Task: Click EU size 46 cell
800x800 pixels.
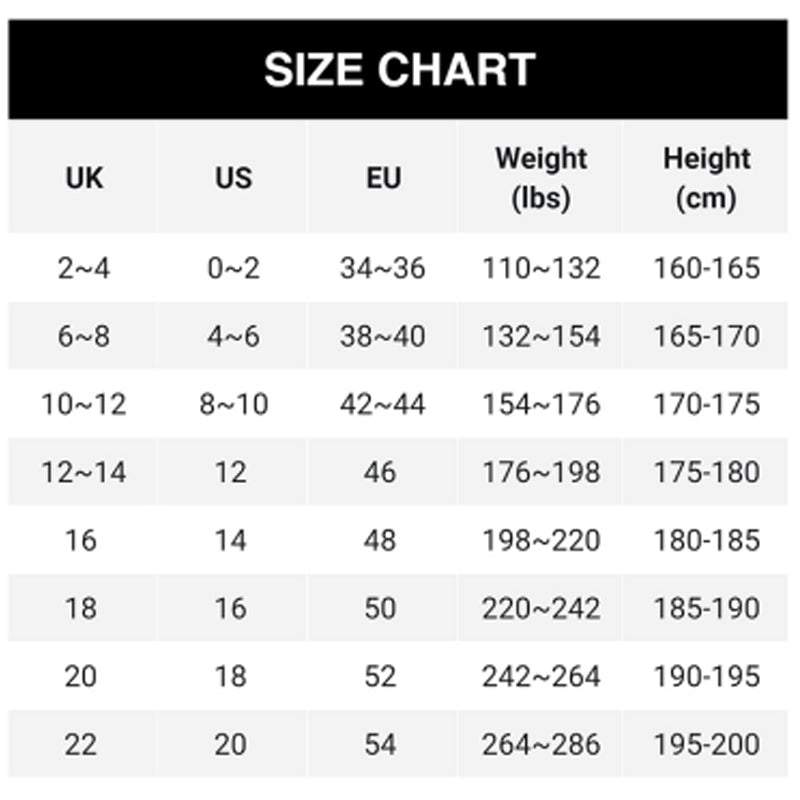Action: 380,472
